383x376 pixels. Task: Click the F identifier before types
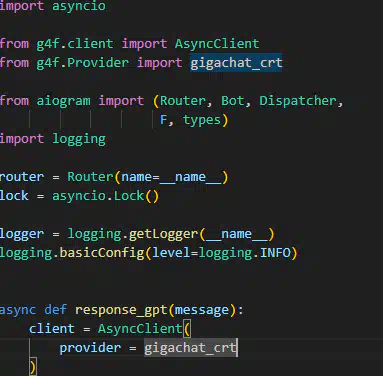[164, 120]
